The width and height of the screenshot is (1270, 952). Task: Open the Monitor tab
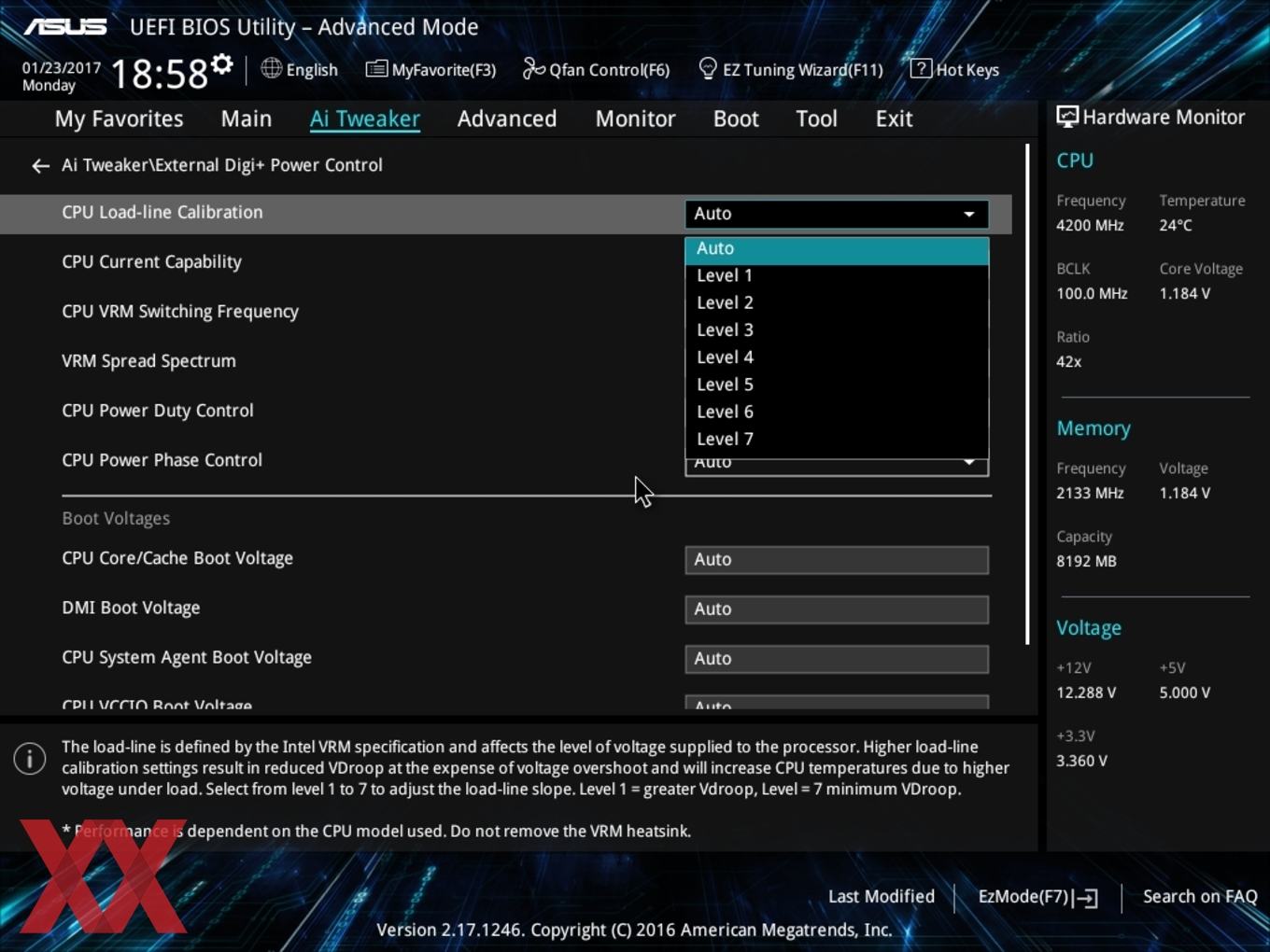click(635, 119)
